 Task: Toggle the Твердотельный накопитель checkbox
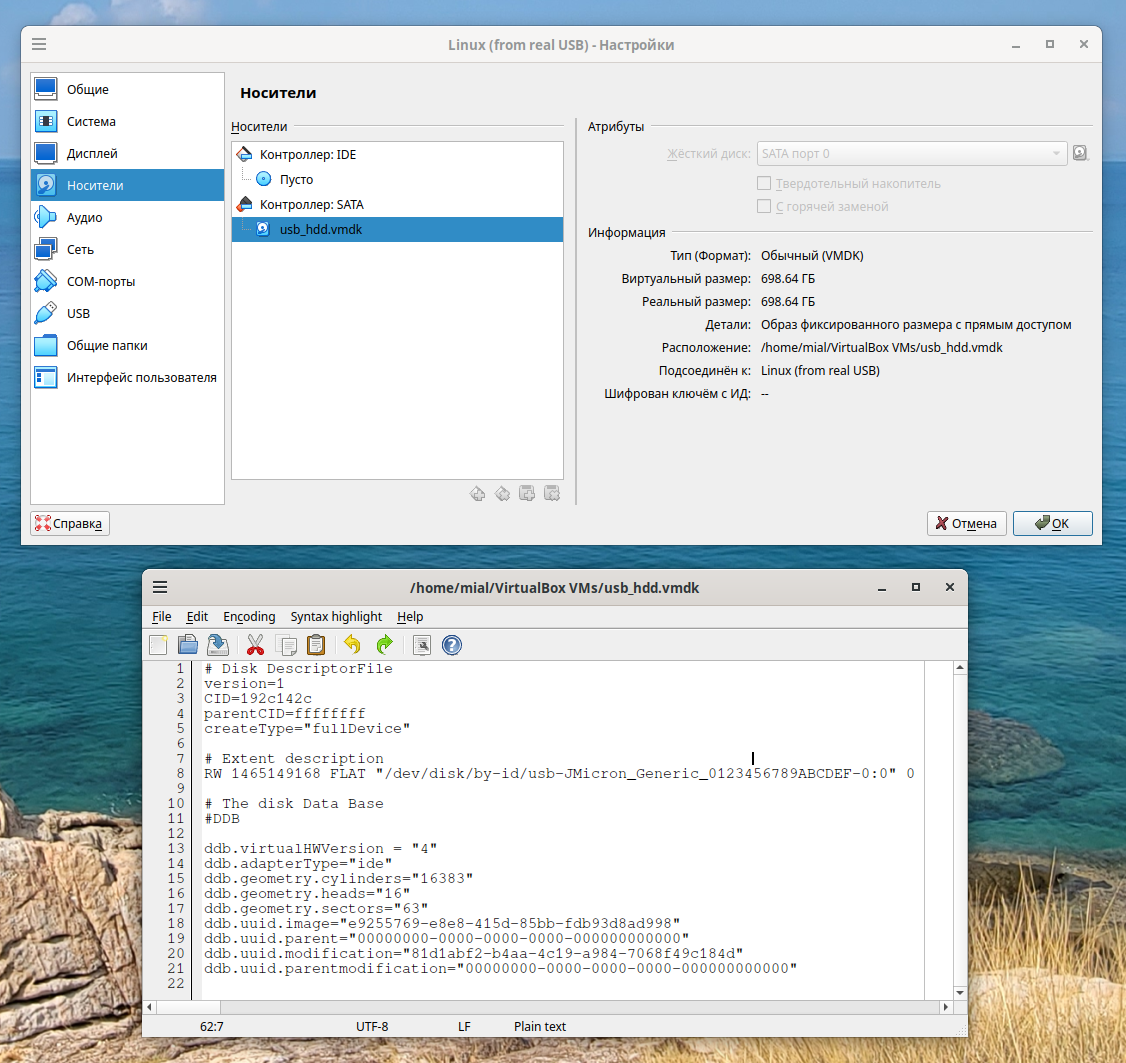click(762, 183)
